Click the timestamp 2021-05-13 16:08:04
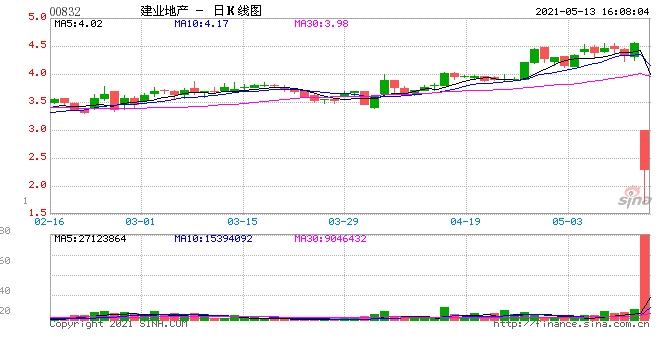 point(592,12)
